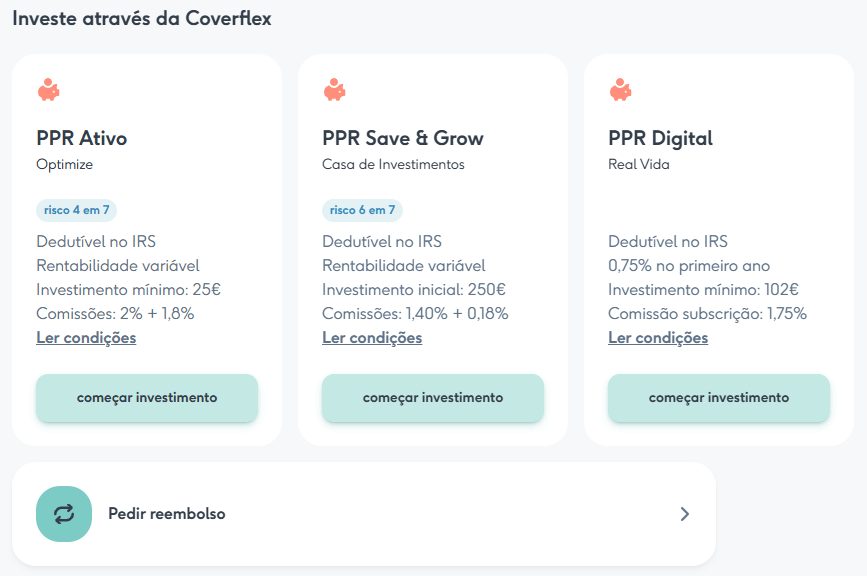Click the 'risco 6 em 7' badge
The height and width of the screenshot is (576, 867).
click(362, 210)
